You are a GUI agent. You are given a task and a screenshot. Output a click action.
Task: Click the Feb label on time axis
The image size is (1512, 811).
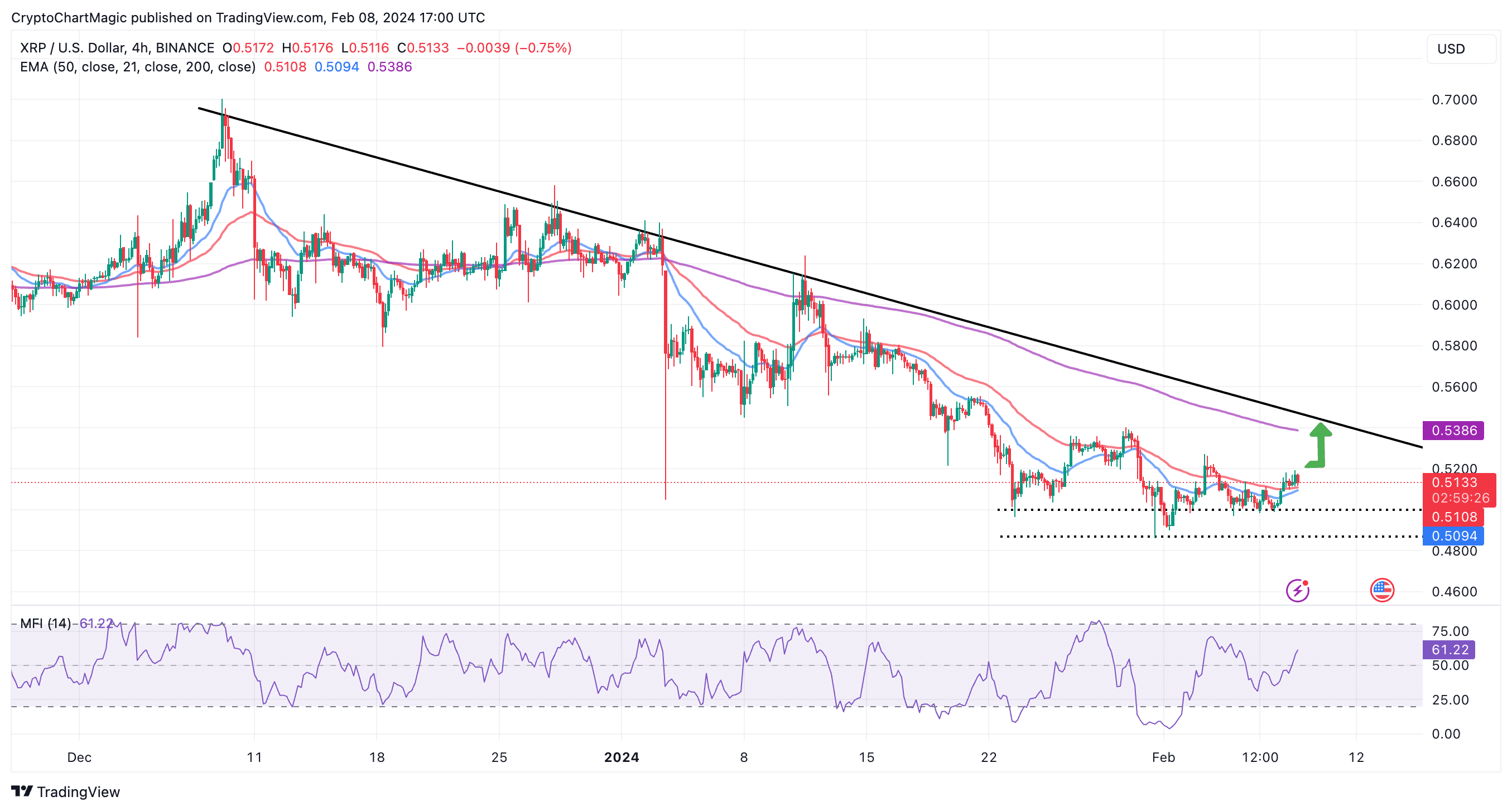point(1163,757)
